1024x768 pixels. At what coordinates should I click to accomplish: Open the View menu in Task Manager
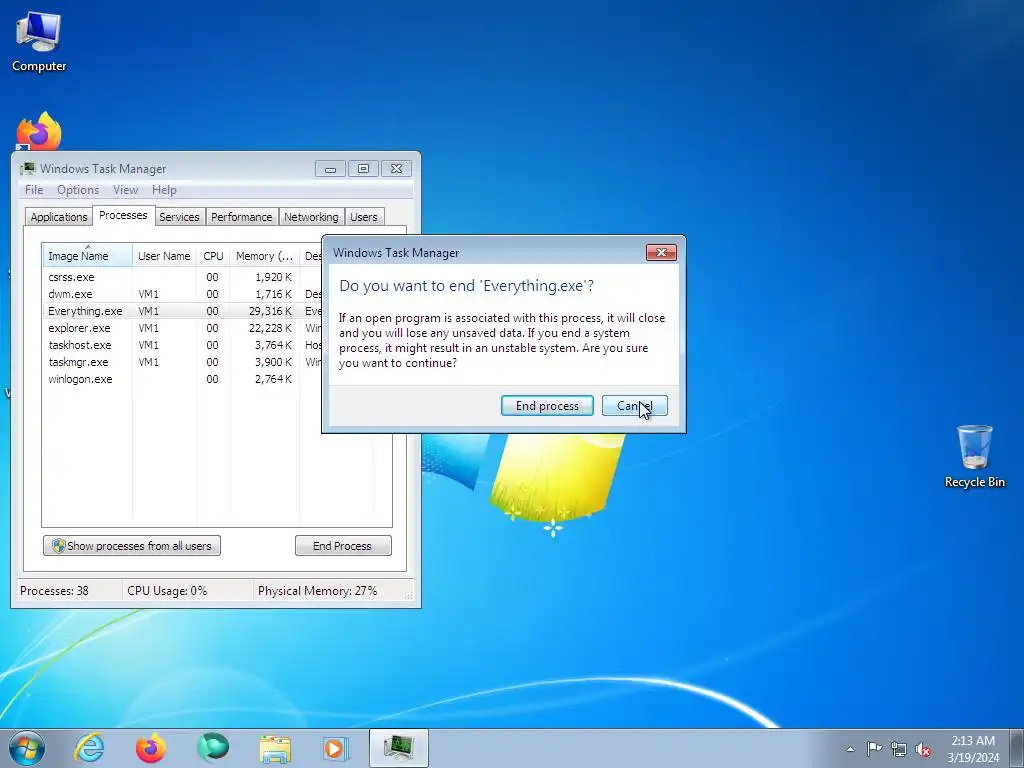[125, 190]
